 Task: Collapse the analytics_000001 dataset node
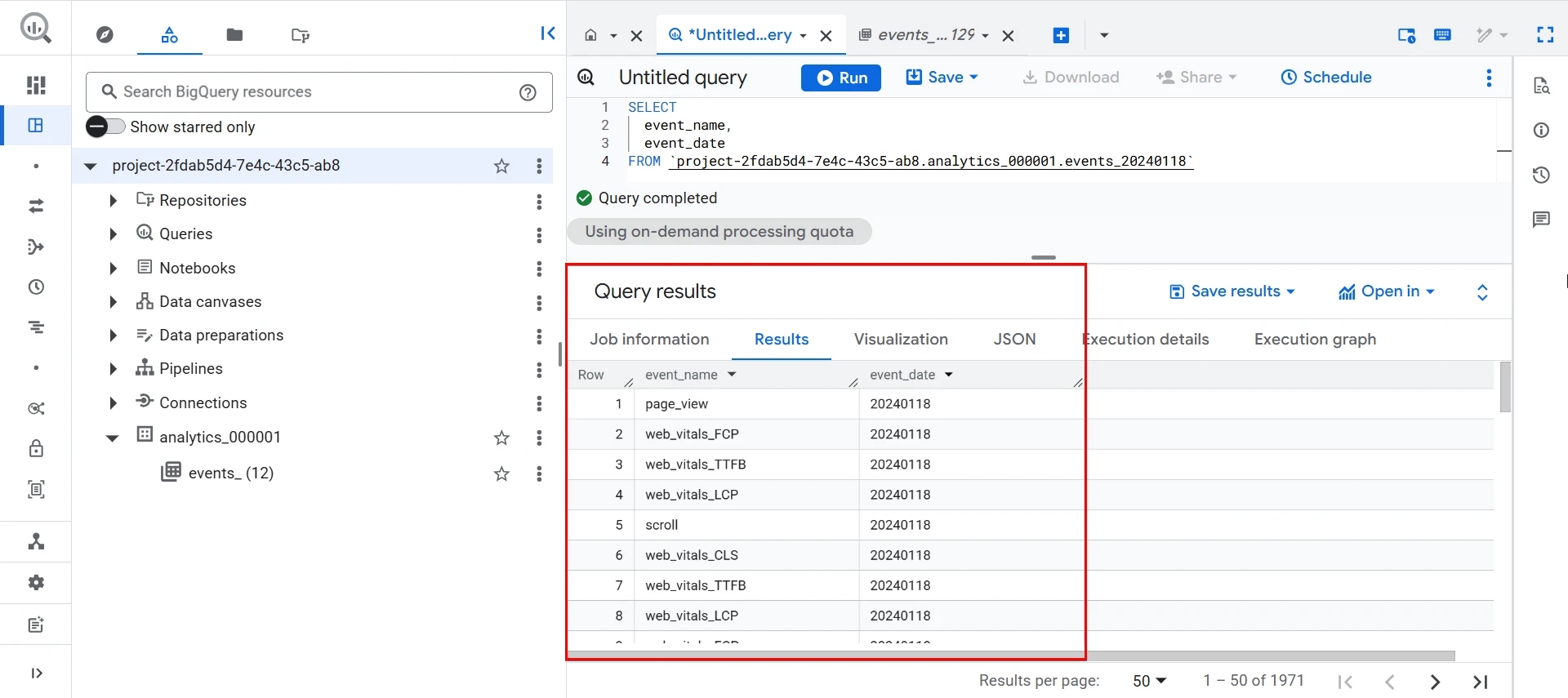click(x=113, y=438)
